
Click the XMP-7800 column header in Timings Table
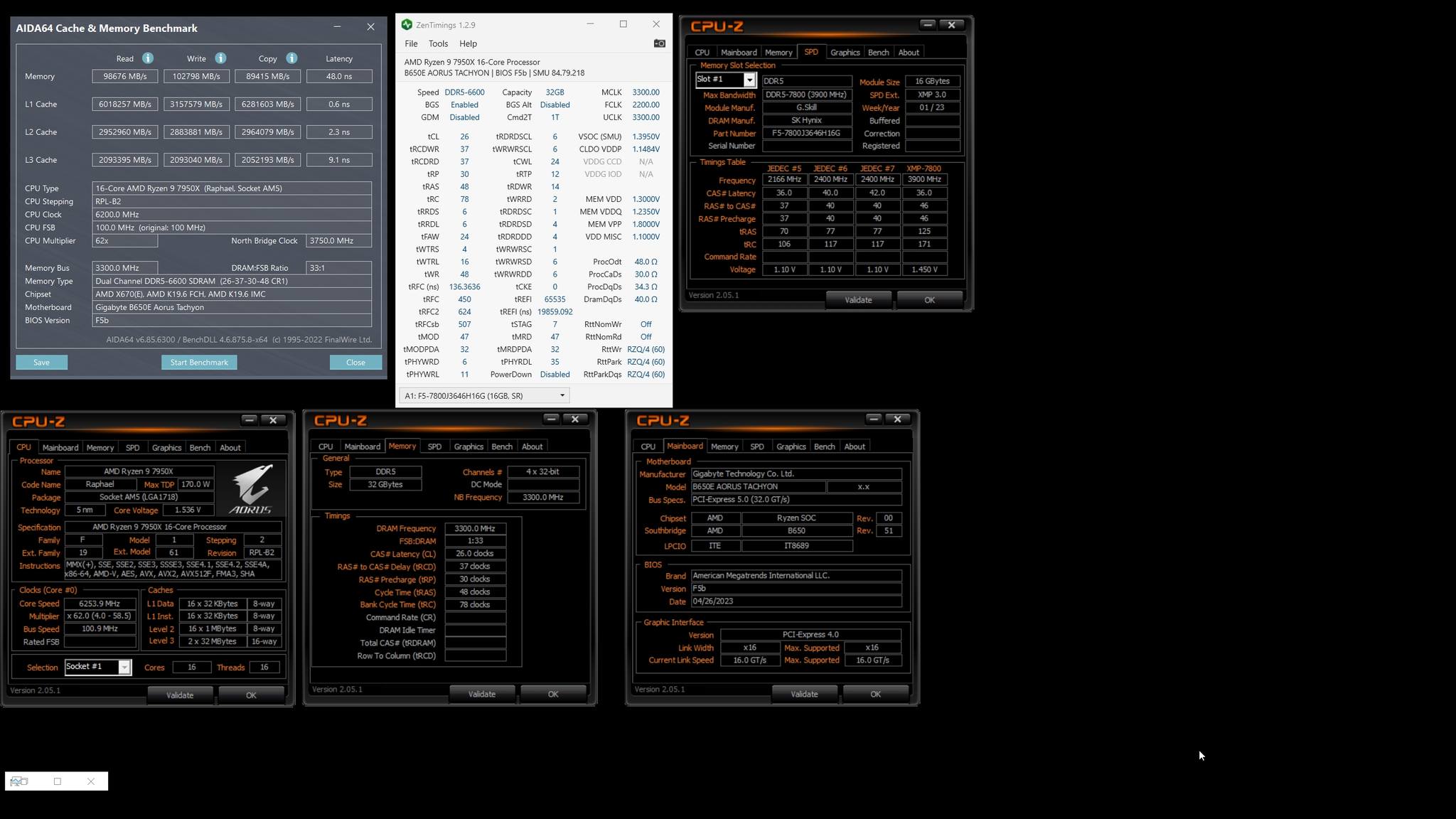[924, 168]
